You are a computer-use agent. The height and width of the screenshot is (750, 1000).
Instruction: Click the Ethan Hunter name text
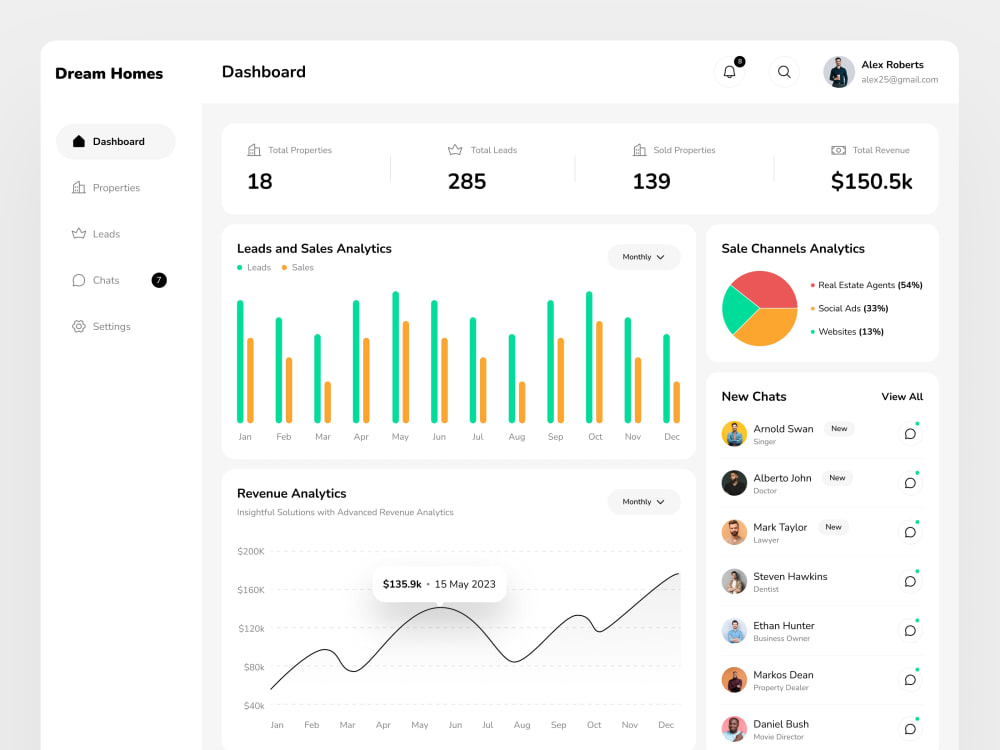pos(784,626)
